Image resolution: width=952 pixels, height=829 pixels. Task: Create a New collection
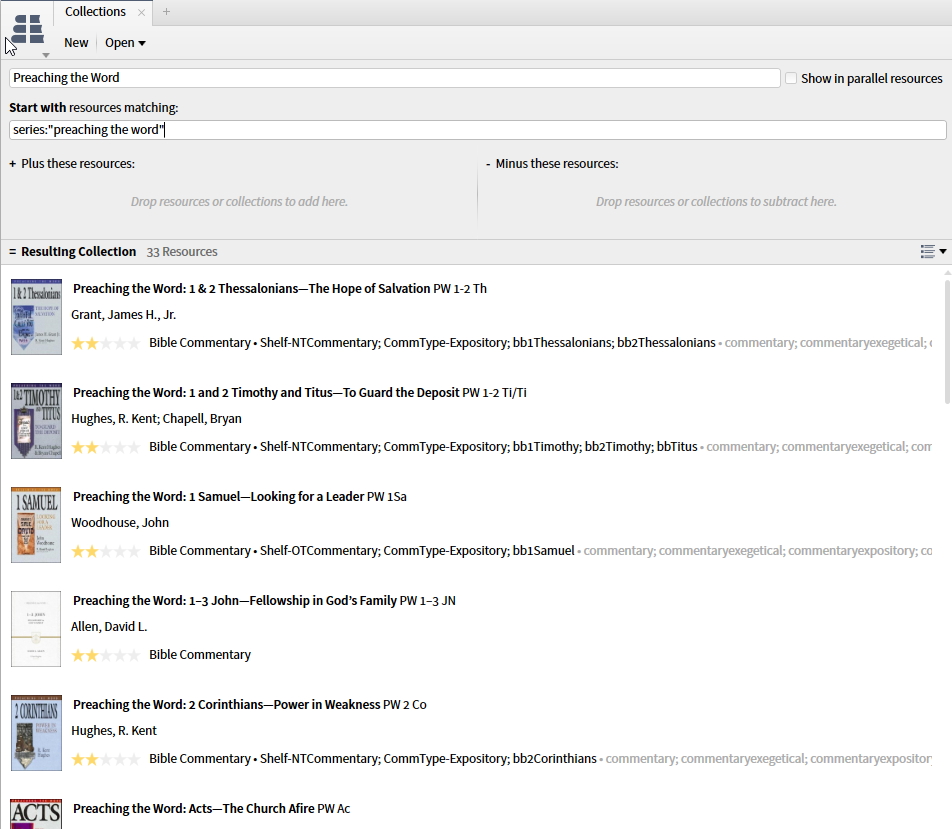coord(76,43)
